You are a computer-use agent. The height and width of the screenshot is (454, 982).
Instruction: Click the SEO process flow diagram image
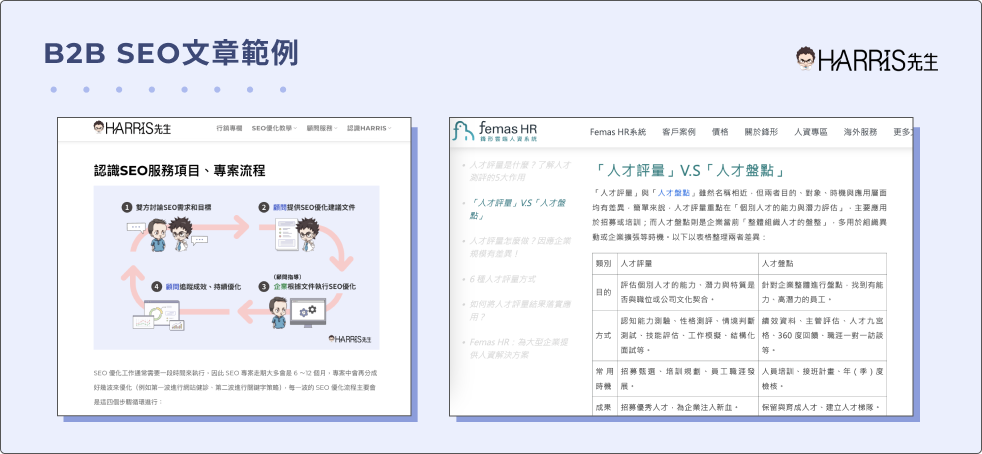236,267
